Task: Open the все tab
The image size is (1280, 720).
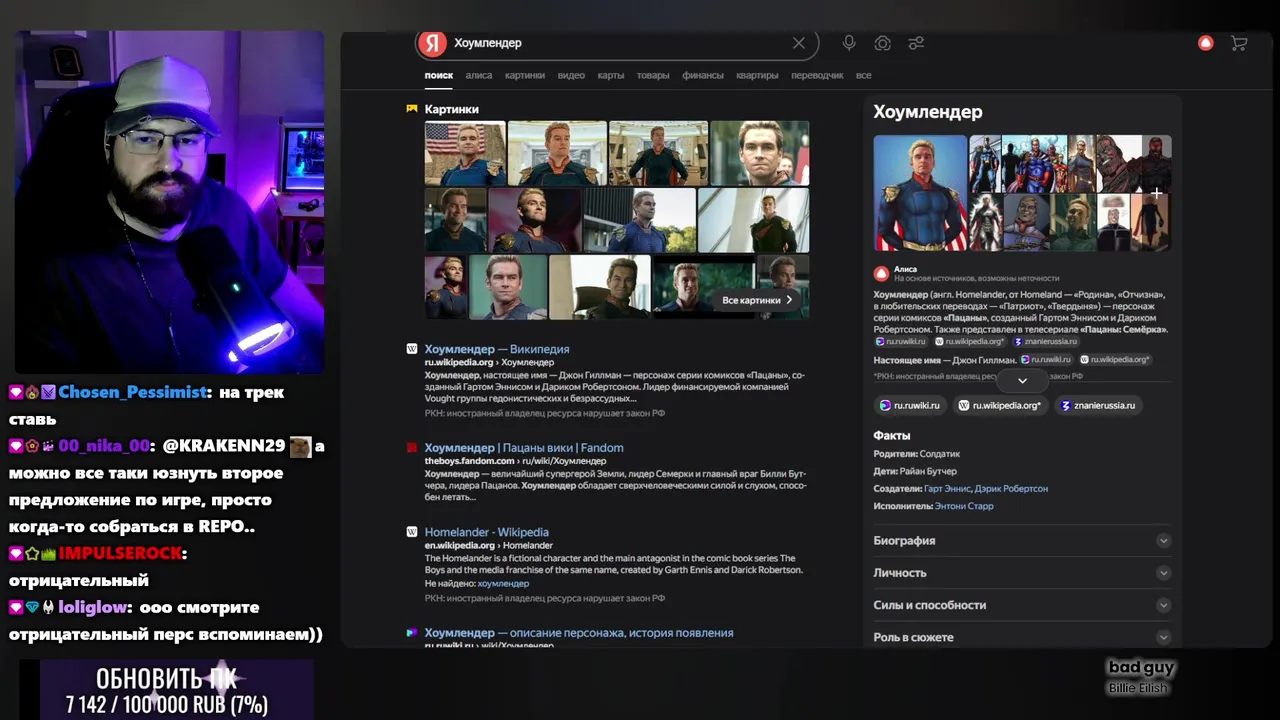Action: click(863, 75)
